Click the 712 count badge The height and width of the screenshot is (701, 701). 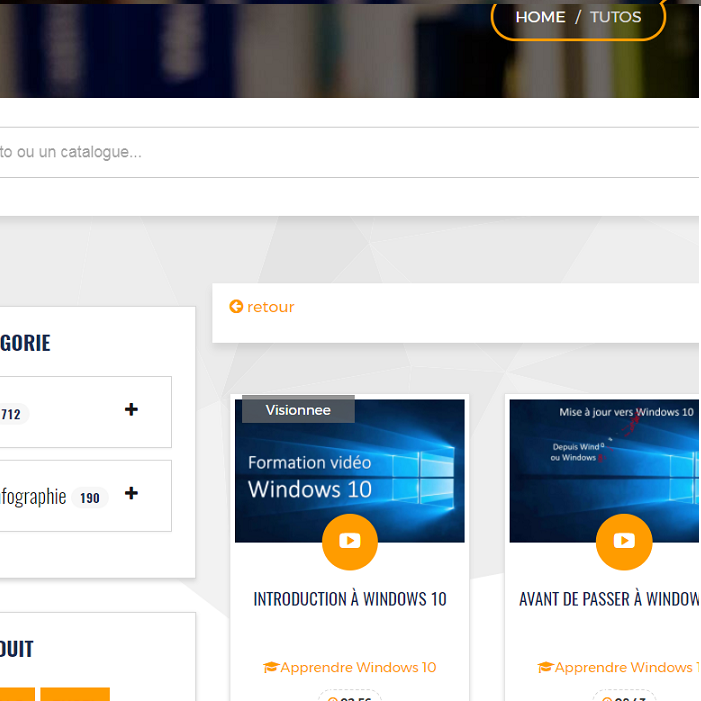pyautogui.click(x=11, y=414)
